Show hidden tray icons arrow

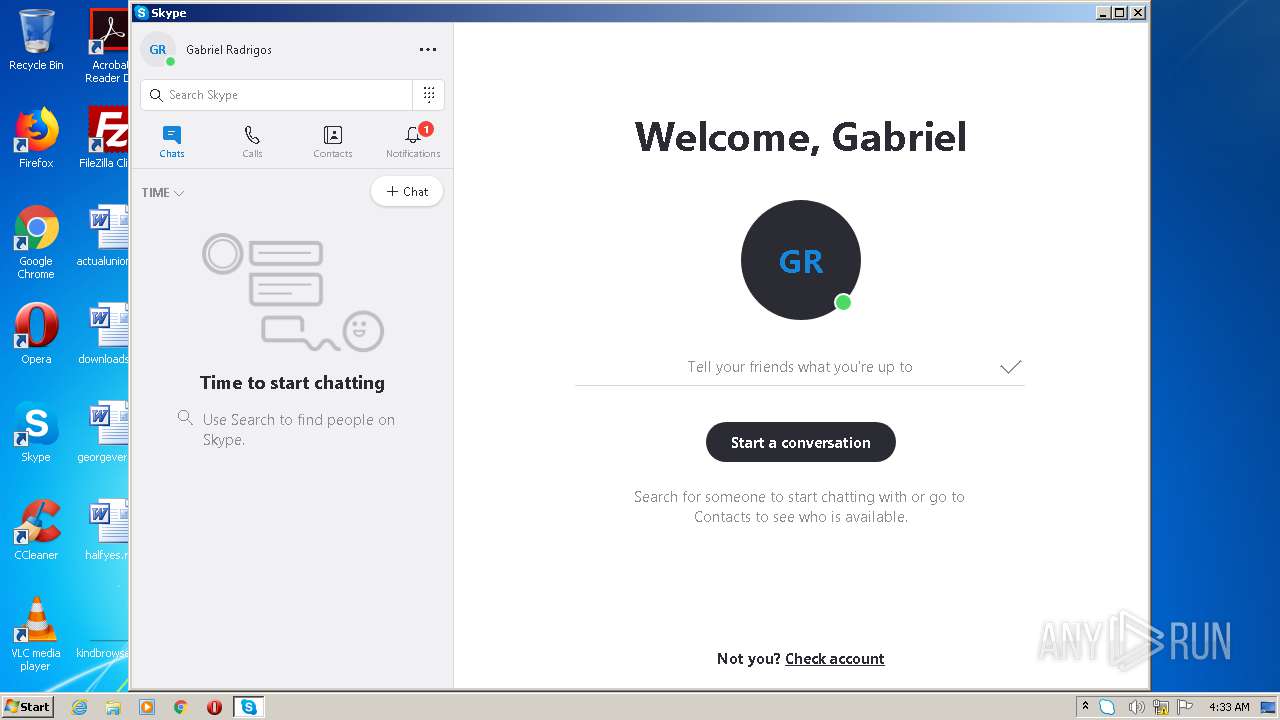[x=1085, y=707]
